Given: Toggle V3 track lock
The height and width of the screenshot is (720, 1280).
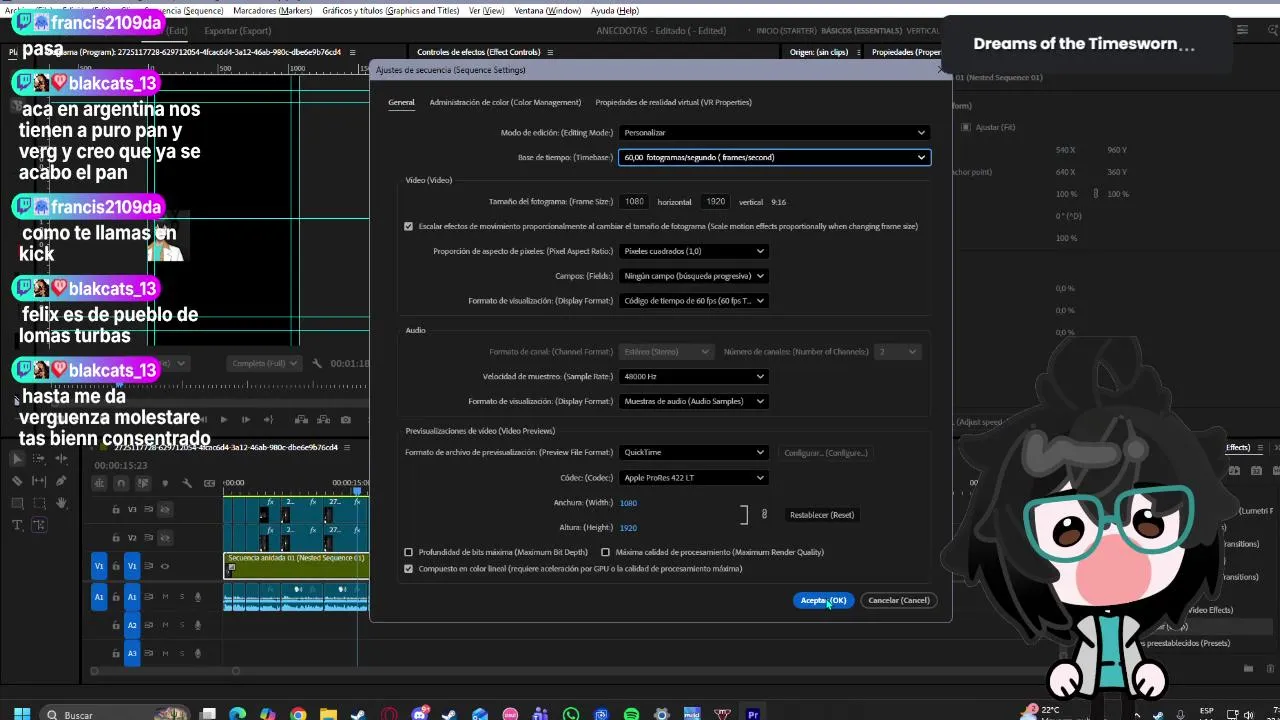Looking at the screenshot, I should [x=115, y=510].
